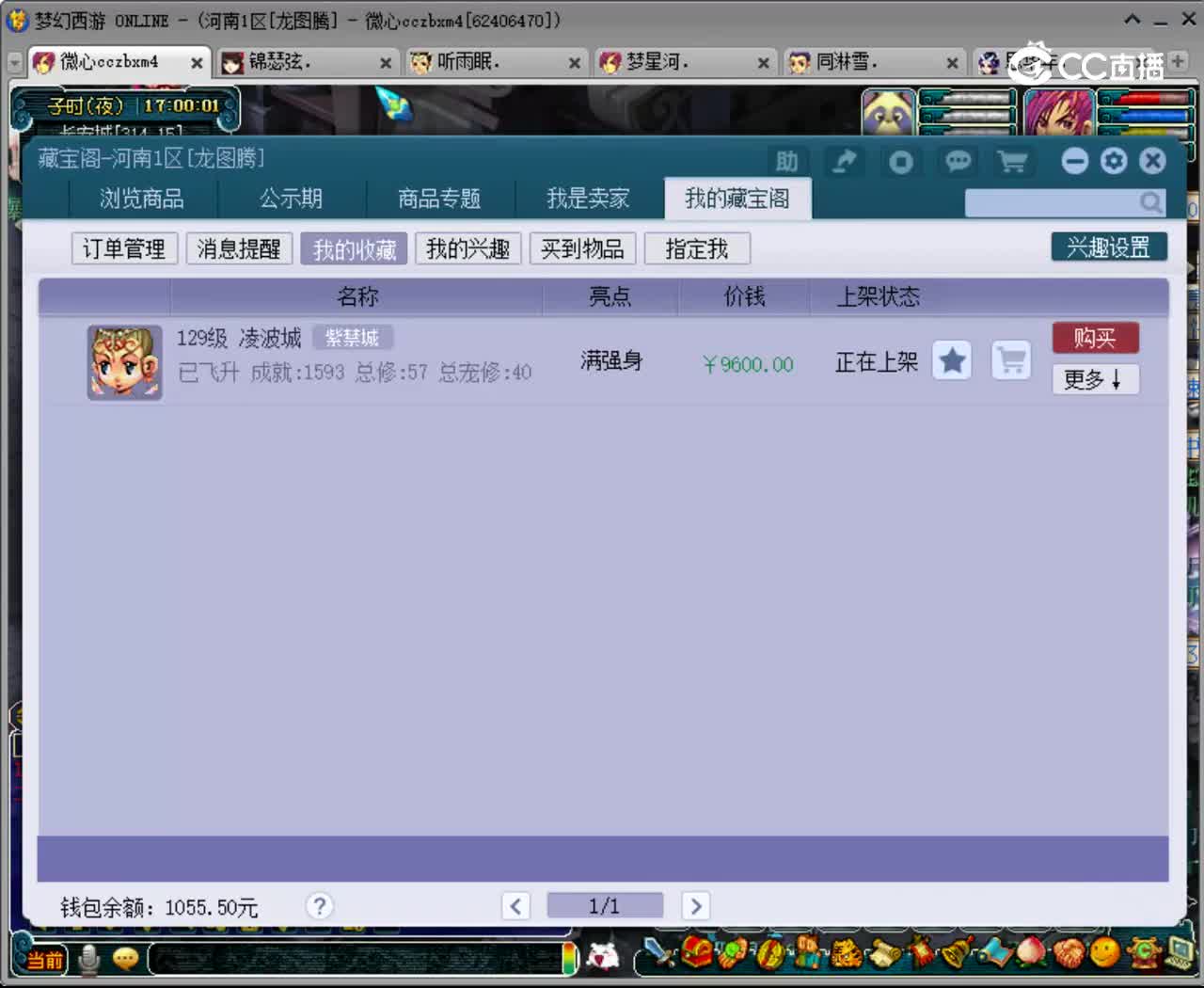Click the golden bell icon in bottom bar
The image size is (1204, 988).
[957, 952]
